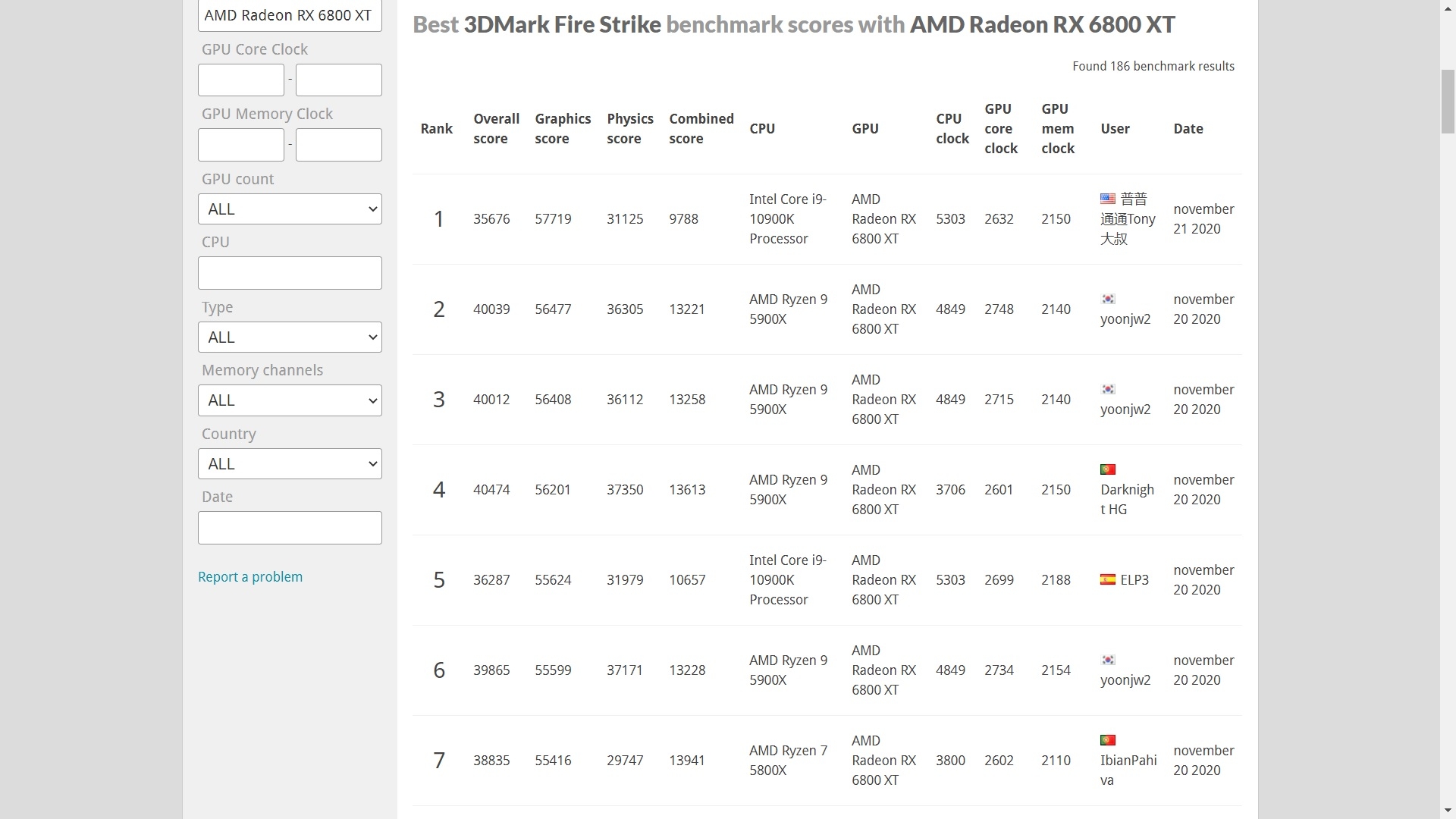Click the Portugal flag beside Darknight HG
This screenshot has width=1456, height=819.
point(1108,469)
